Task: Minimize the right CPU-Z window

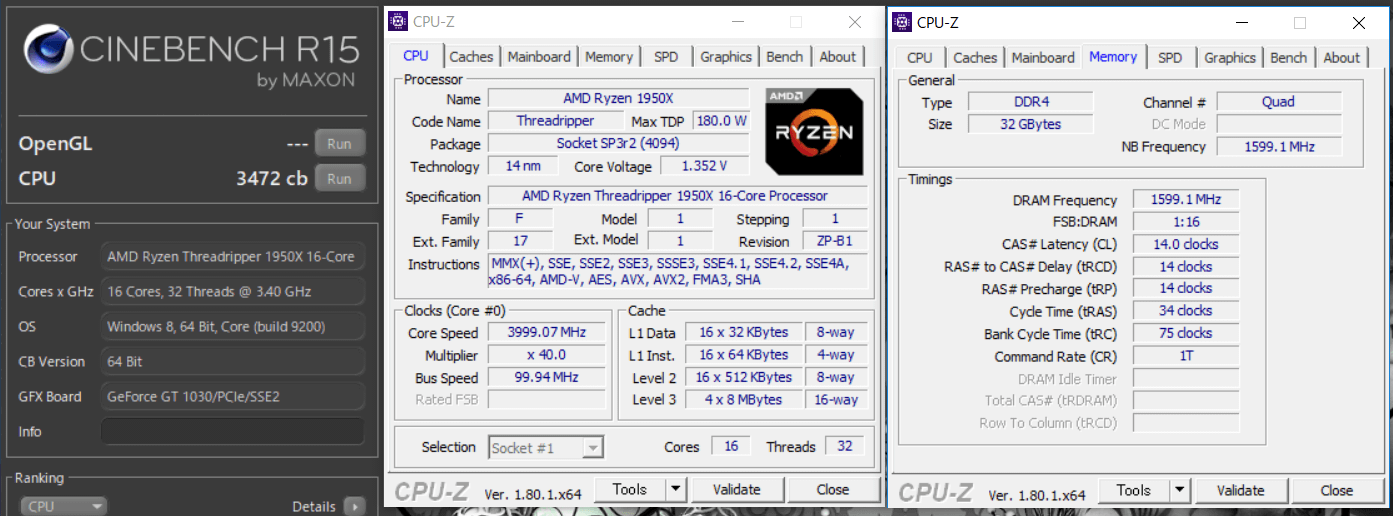Action: coord(1242,22)
